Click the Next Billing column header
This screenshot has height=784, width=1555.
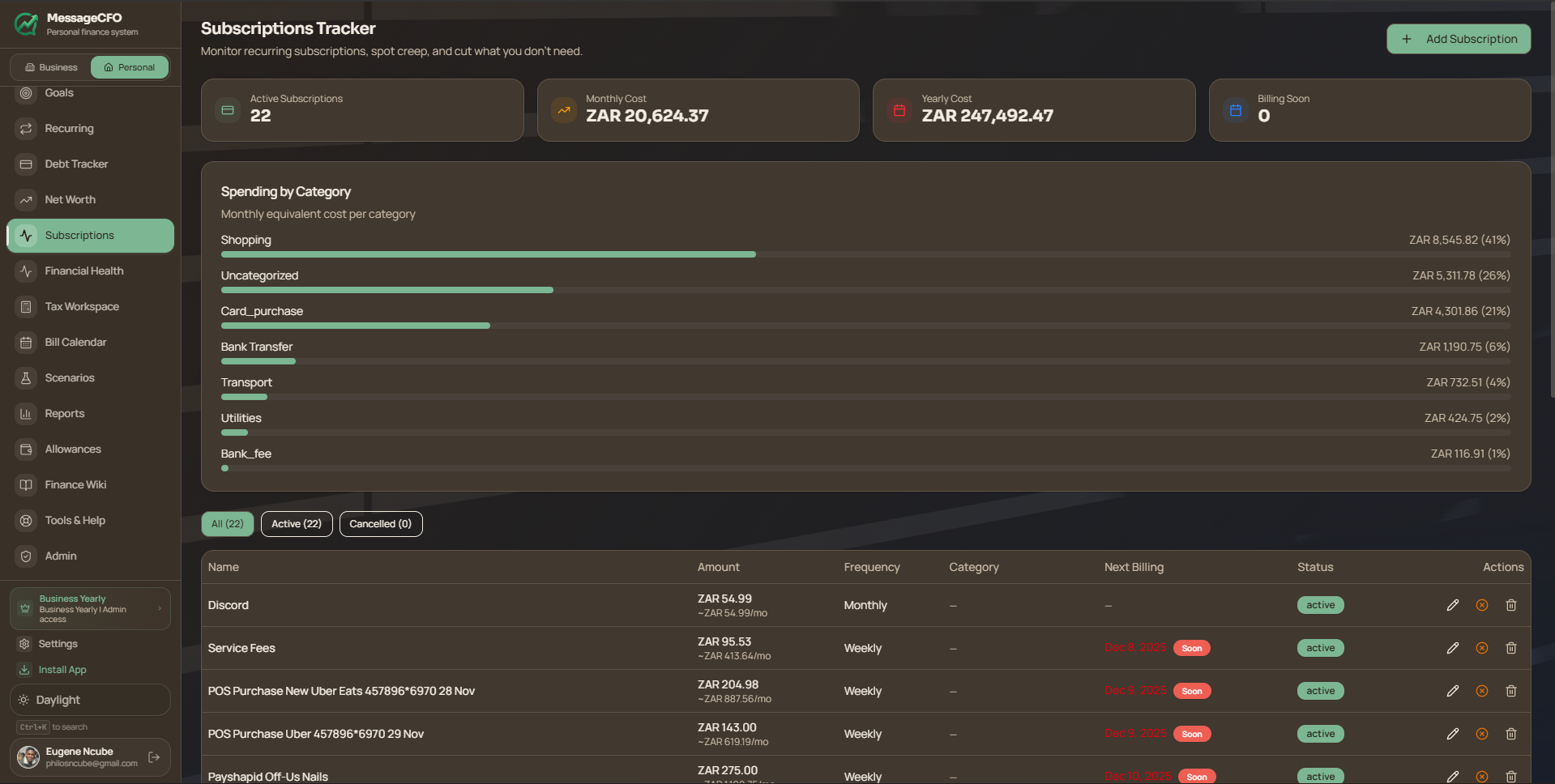click(1134, 567)
